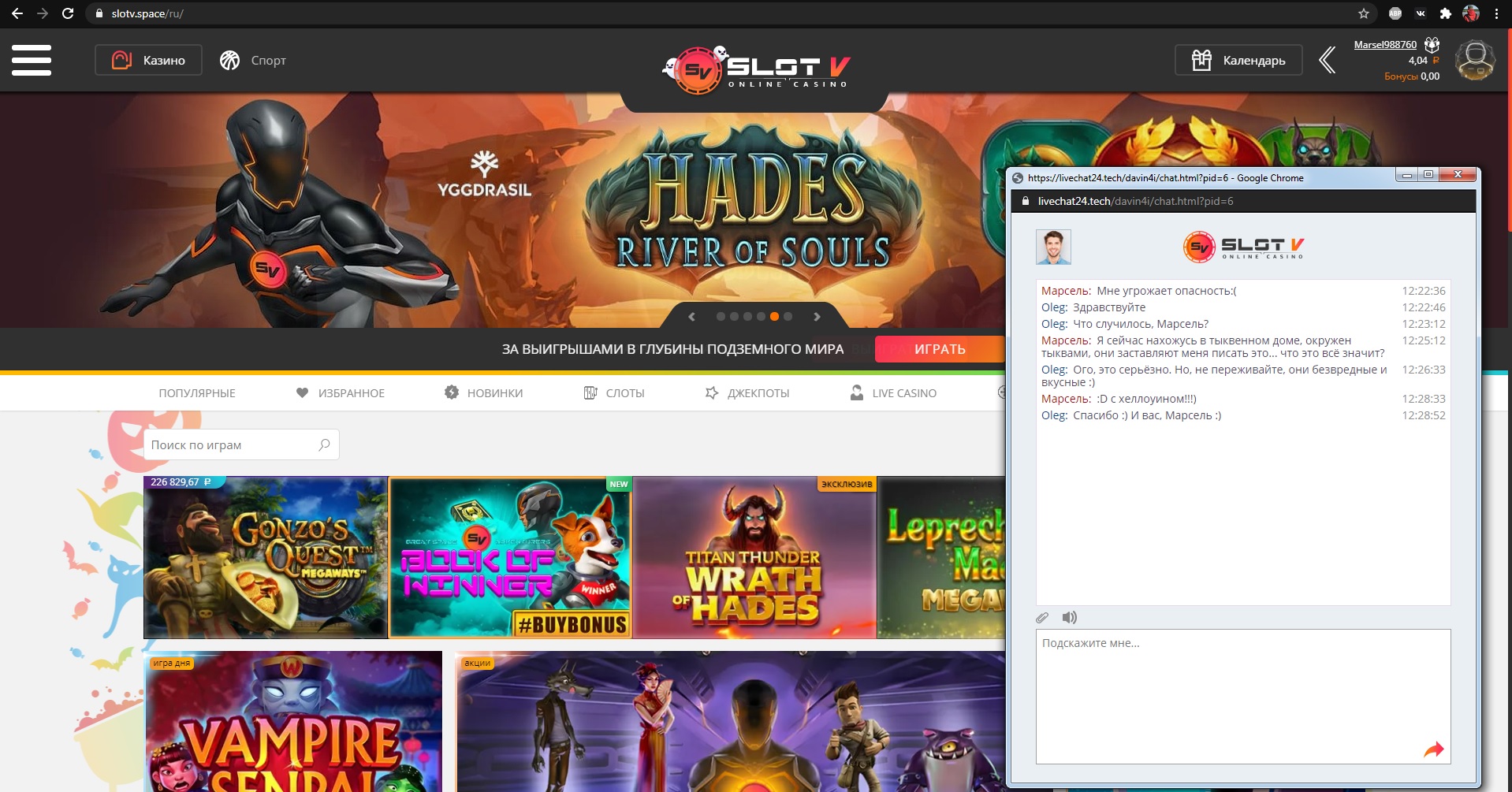Open the Календарь button
The height and width of the screenshot is (792, 1512).
click(1238, 60)
